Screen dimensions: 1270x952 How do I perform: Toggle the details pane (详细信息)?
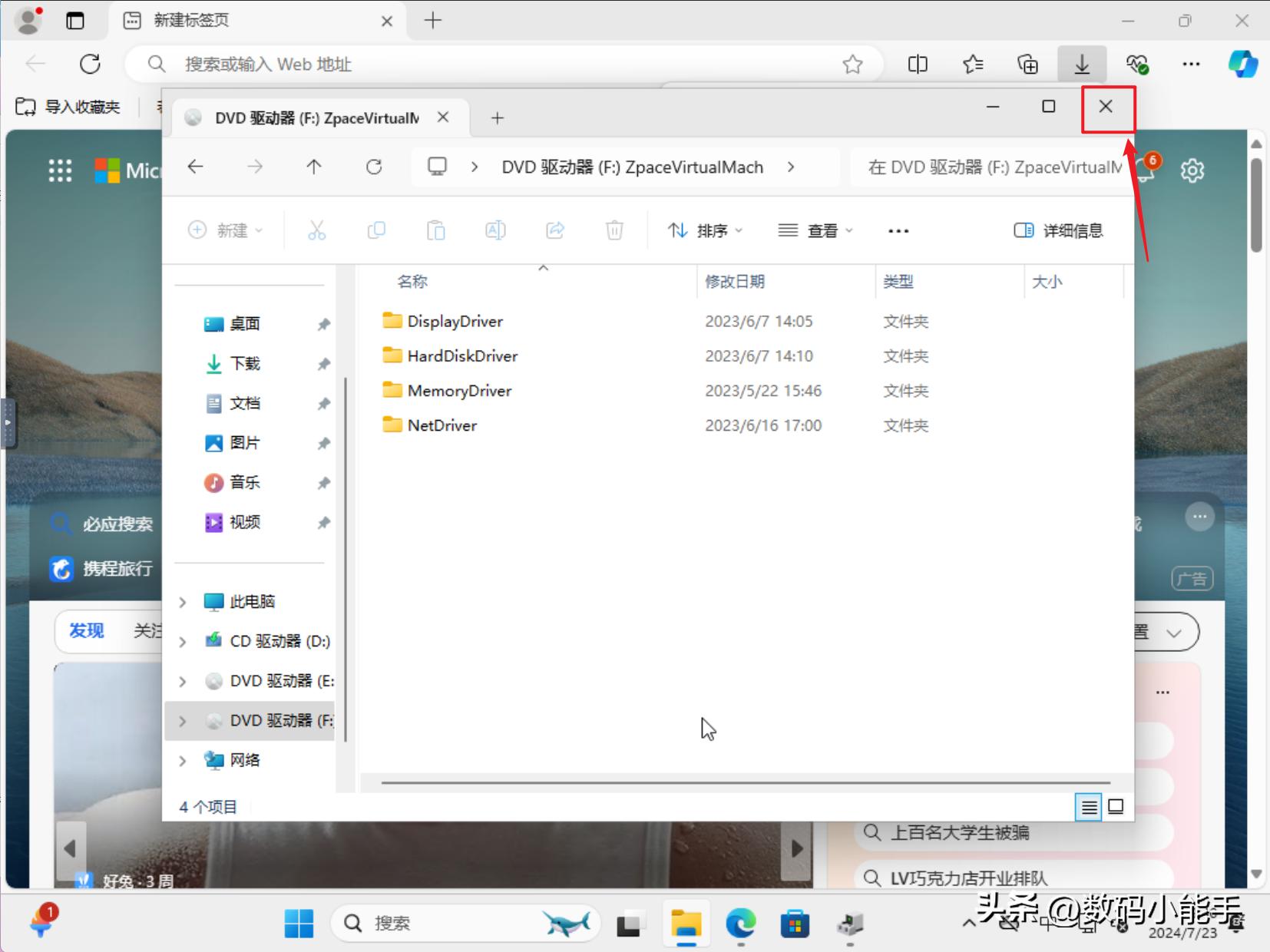tap(1058, 230)
